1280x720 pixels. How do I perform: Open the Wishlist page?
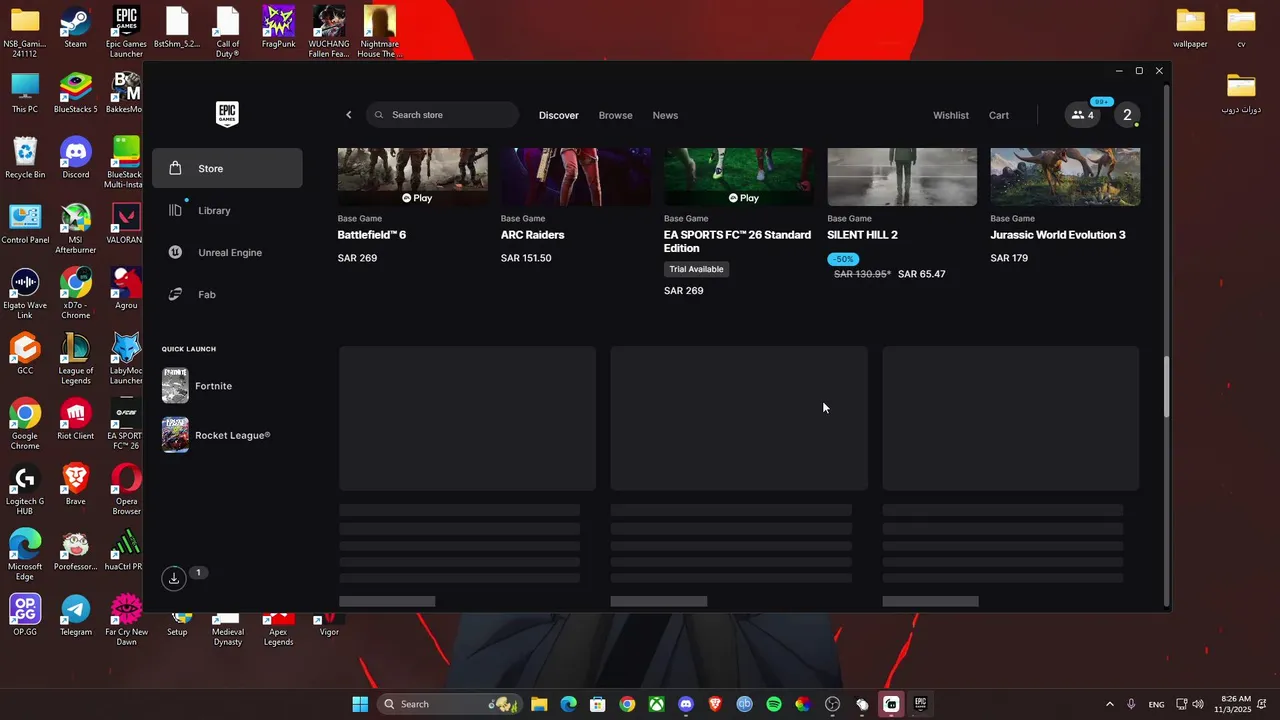click(x=951, y=115)
